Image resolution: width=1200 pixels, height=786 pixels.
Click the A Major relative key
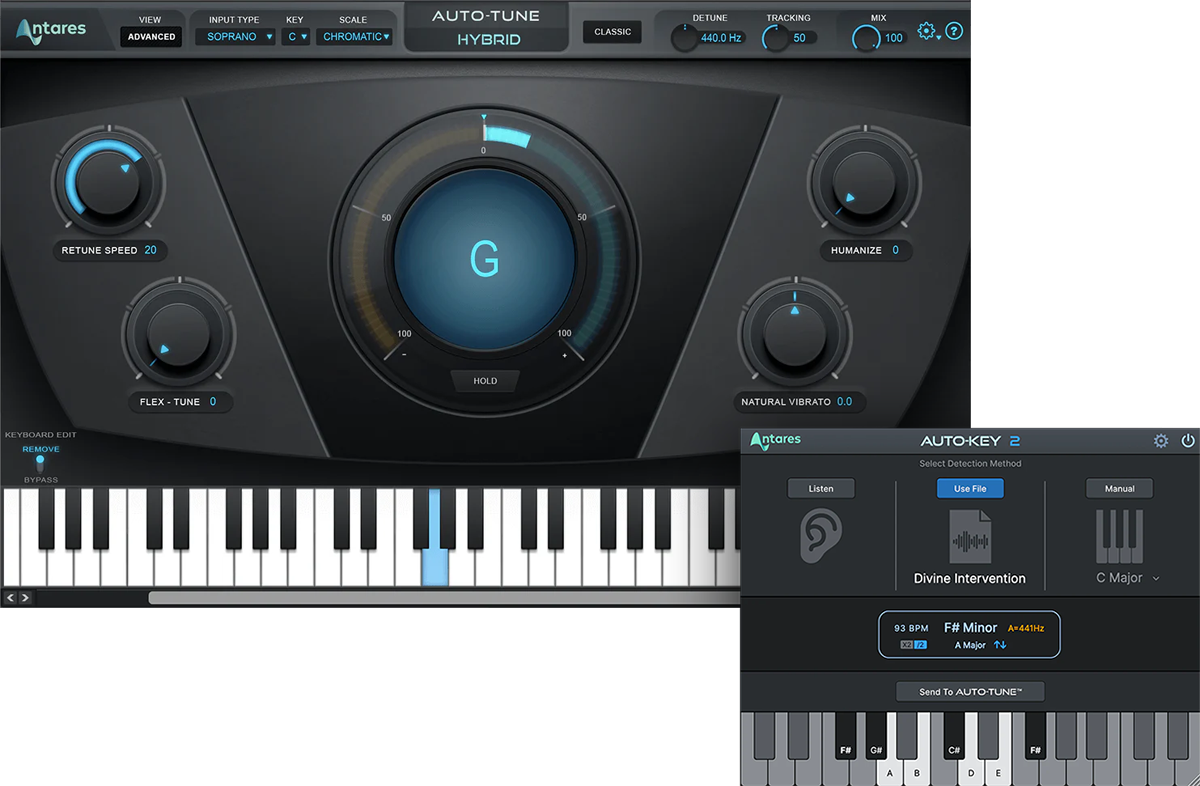point(970,645)
